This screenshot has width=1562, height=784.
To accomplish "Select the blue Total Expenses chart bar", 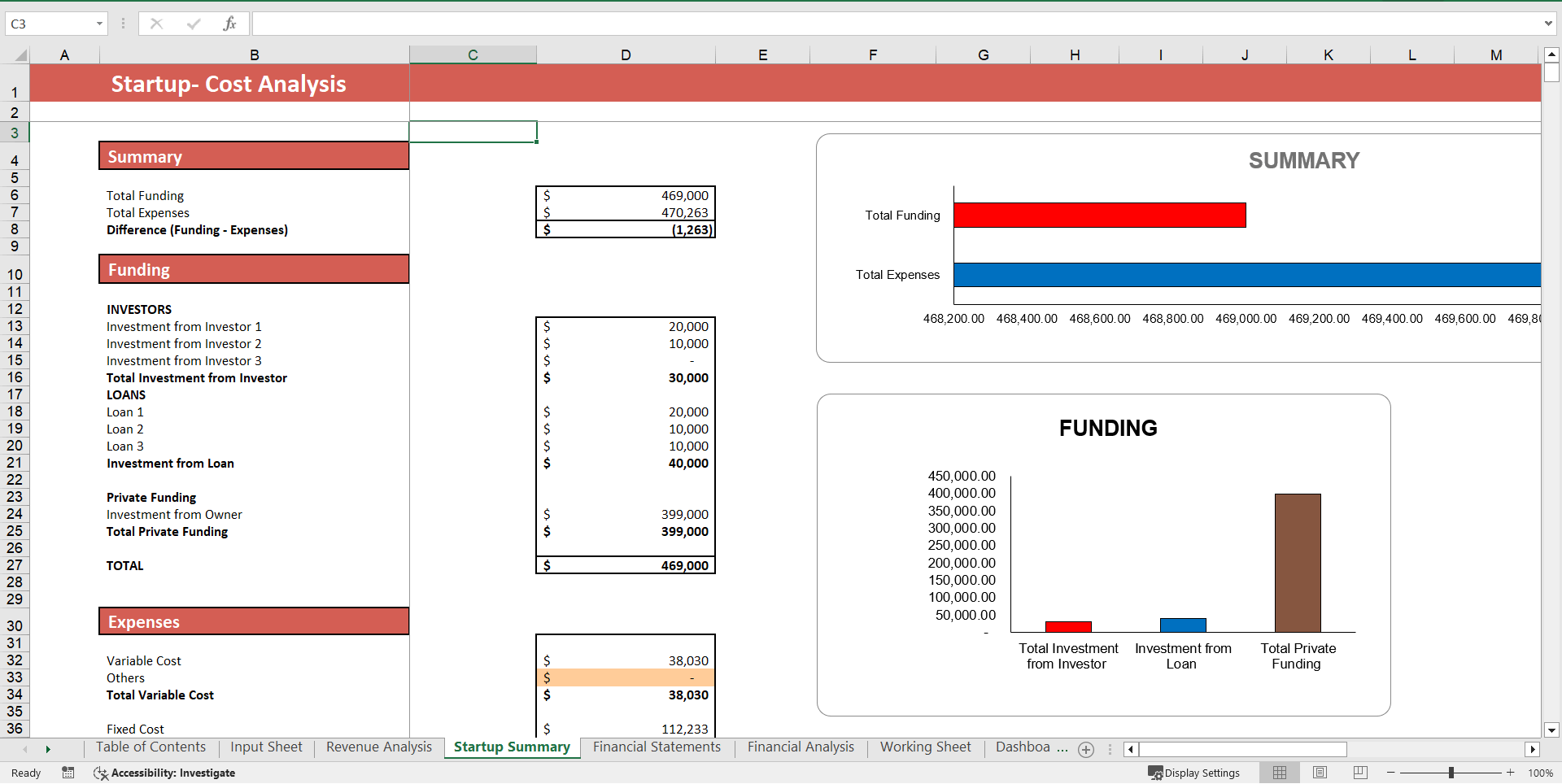I will [1247, 275].
